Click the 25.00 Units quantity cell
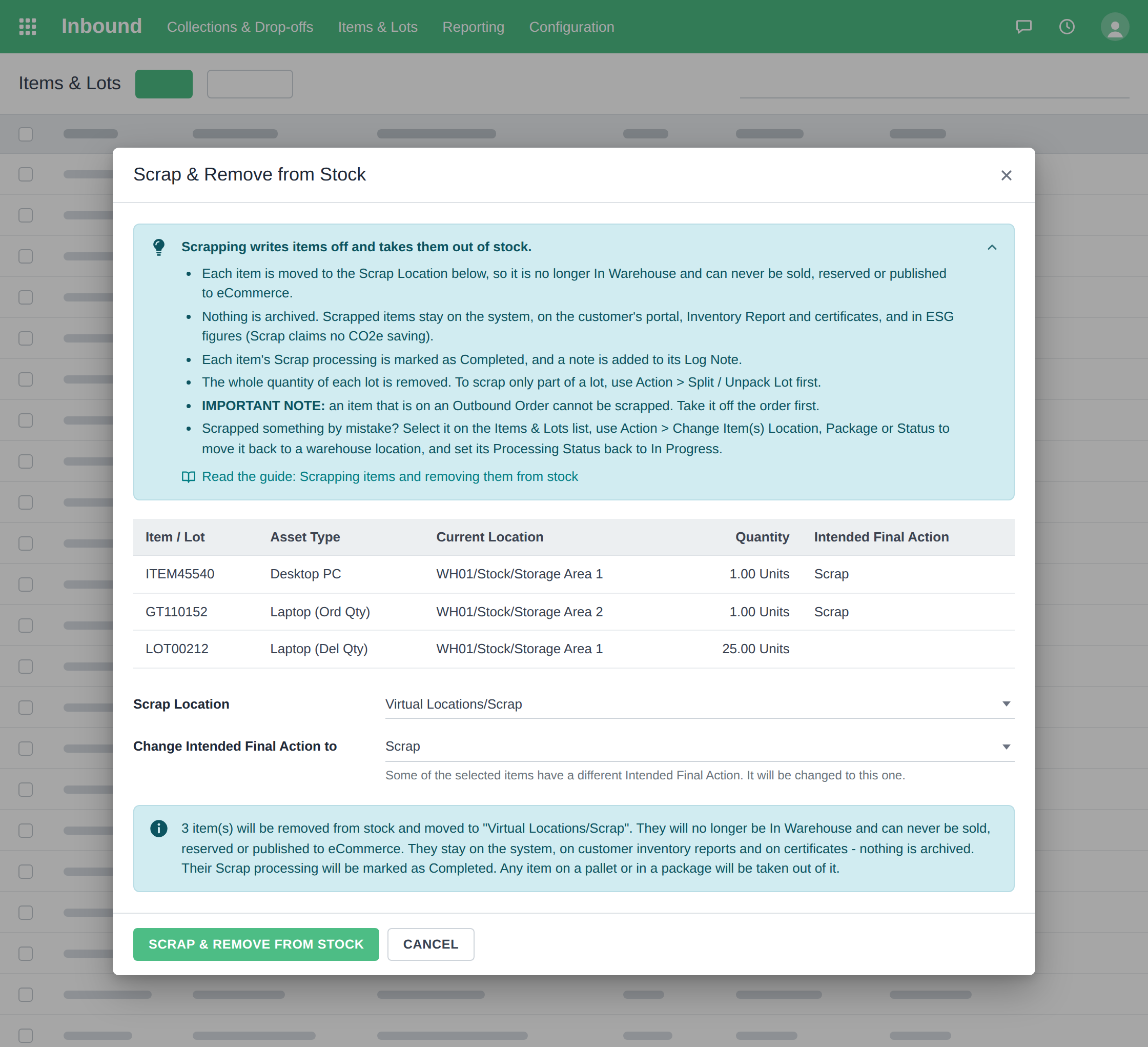Image resolution: width=1148 pixels, height=1047 pixels. pyautogui.click(x=755, y=649)
